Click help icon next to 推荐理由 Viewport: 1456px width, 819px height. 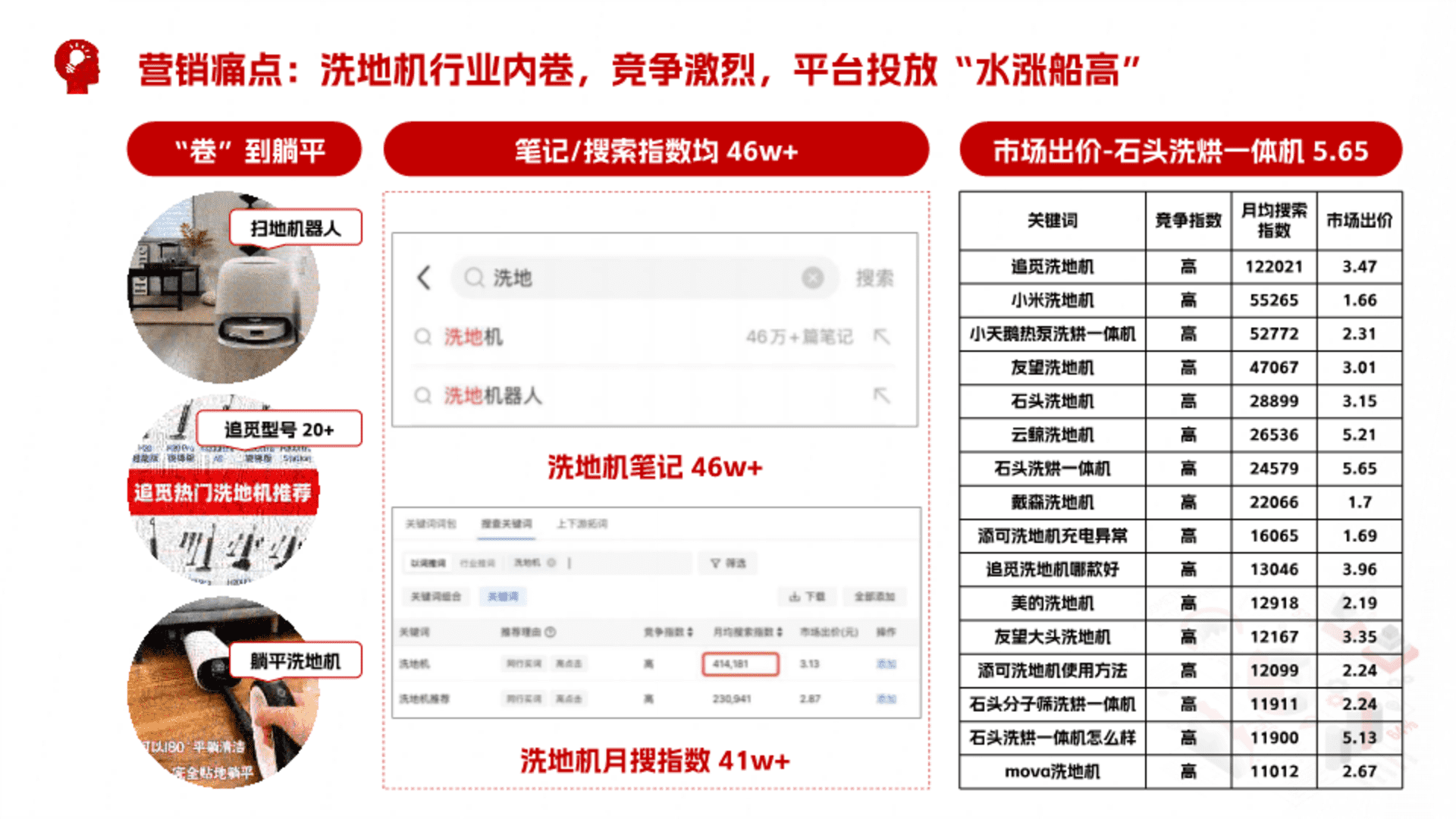point(551,632)
